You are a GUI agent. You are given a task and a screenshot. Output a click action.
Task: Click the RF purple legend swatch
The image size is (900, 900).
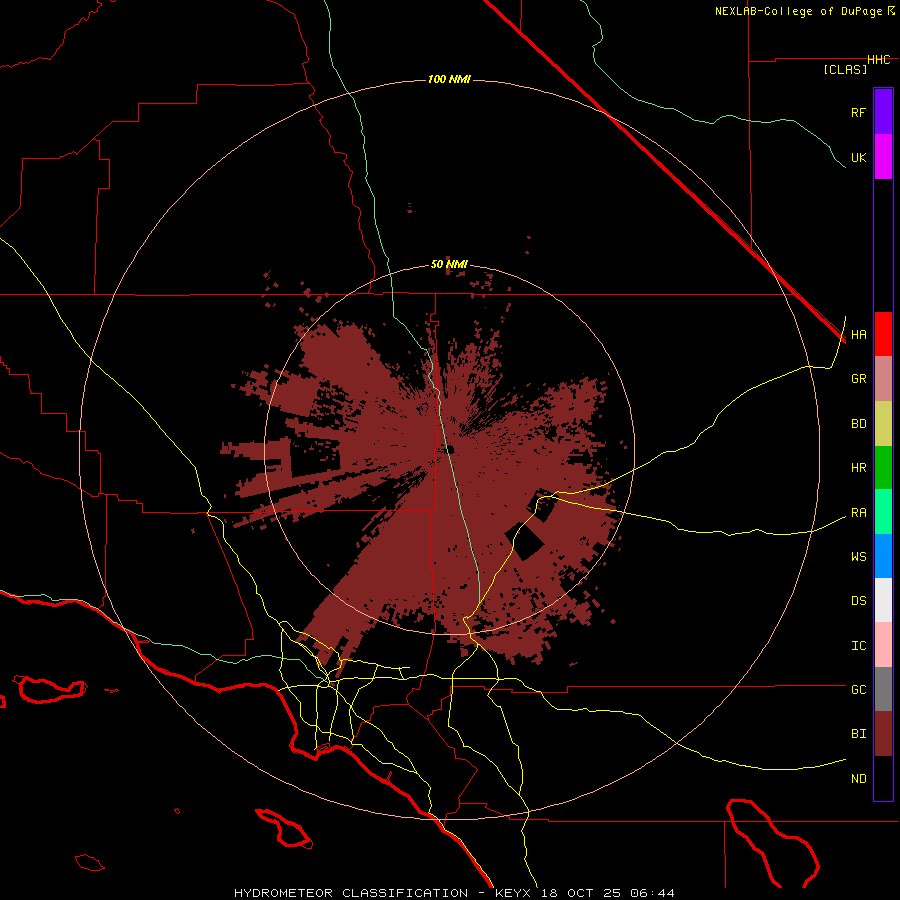(883, 112)
